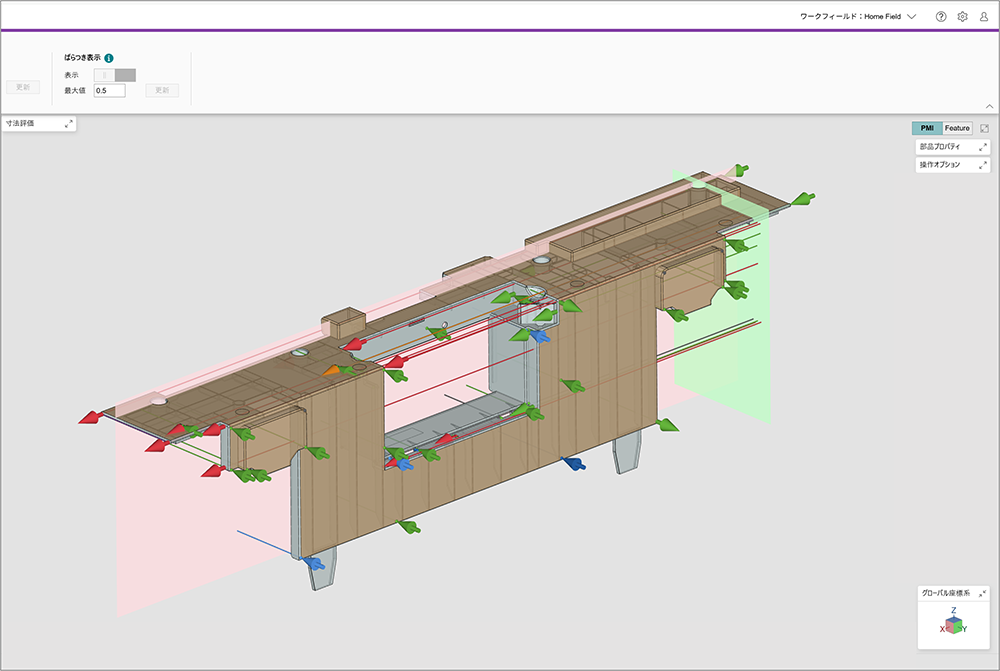Expand the 操作オプション panel
This screenshot has width=1000, height=671.
click(982, 165)
